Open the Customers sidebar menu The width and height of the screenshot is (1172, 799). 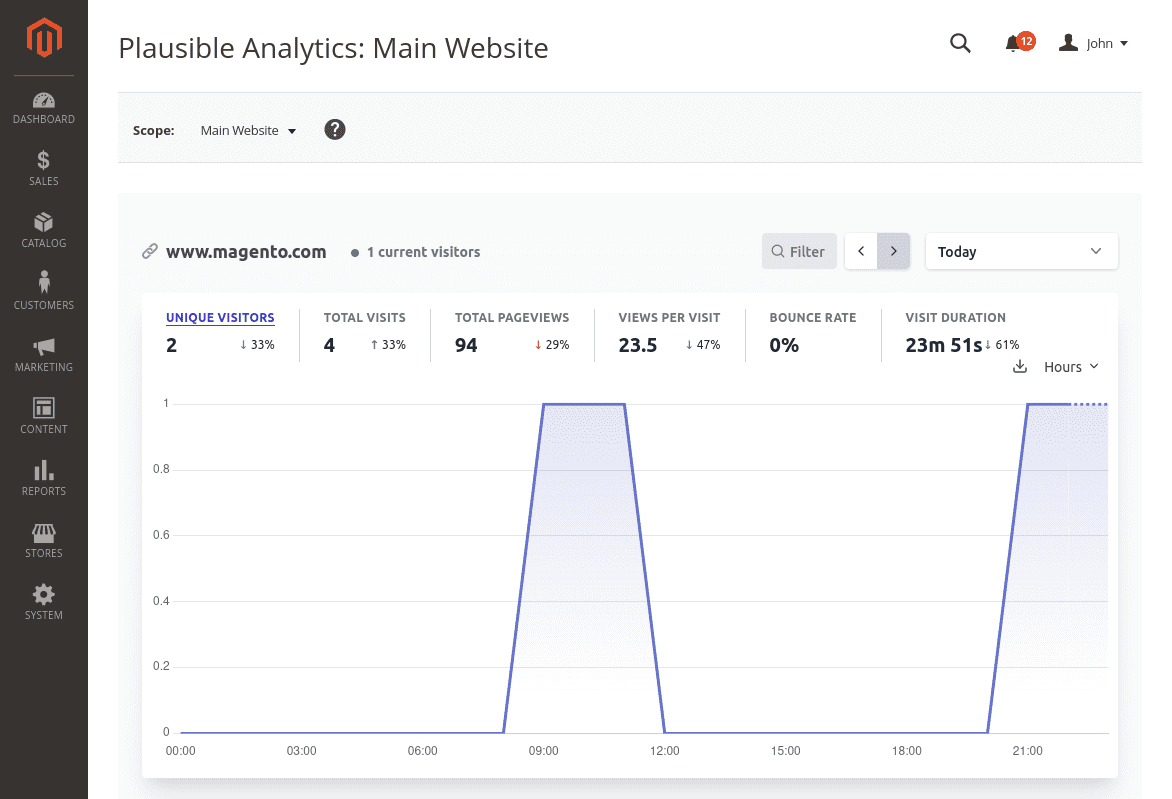click(43, 293)
